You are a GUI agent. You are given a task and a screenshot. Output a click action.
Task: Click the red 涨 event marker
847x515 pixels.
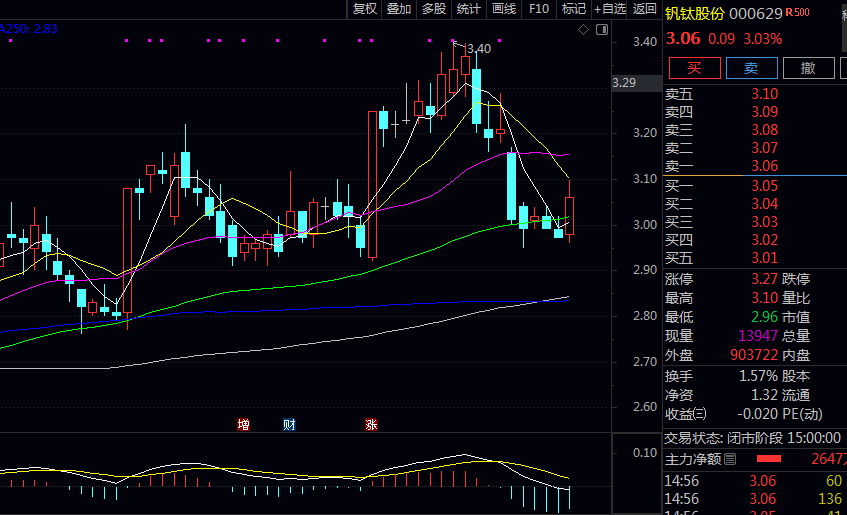pos(371,425)
